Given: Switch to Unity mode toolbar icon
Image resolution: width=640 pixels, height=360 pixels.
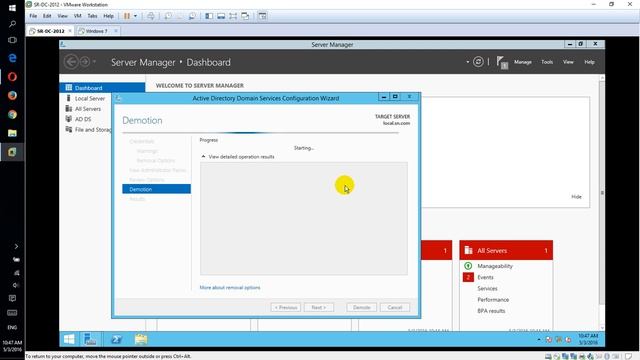Looking at the screenshot, I should [x=245, y=16].
